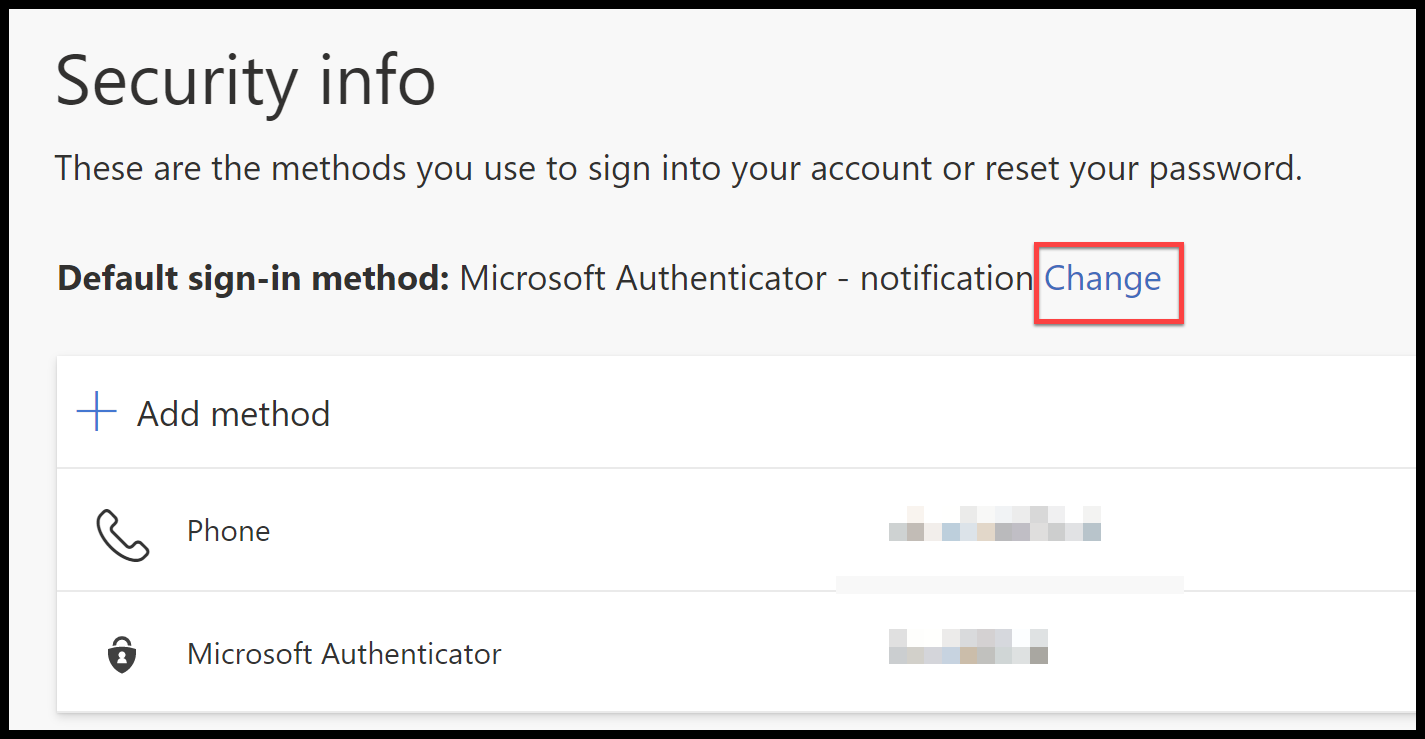
Task: Select the Add method text label
Action: (233, 413)
